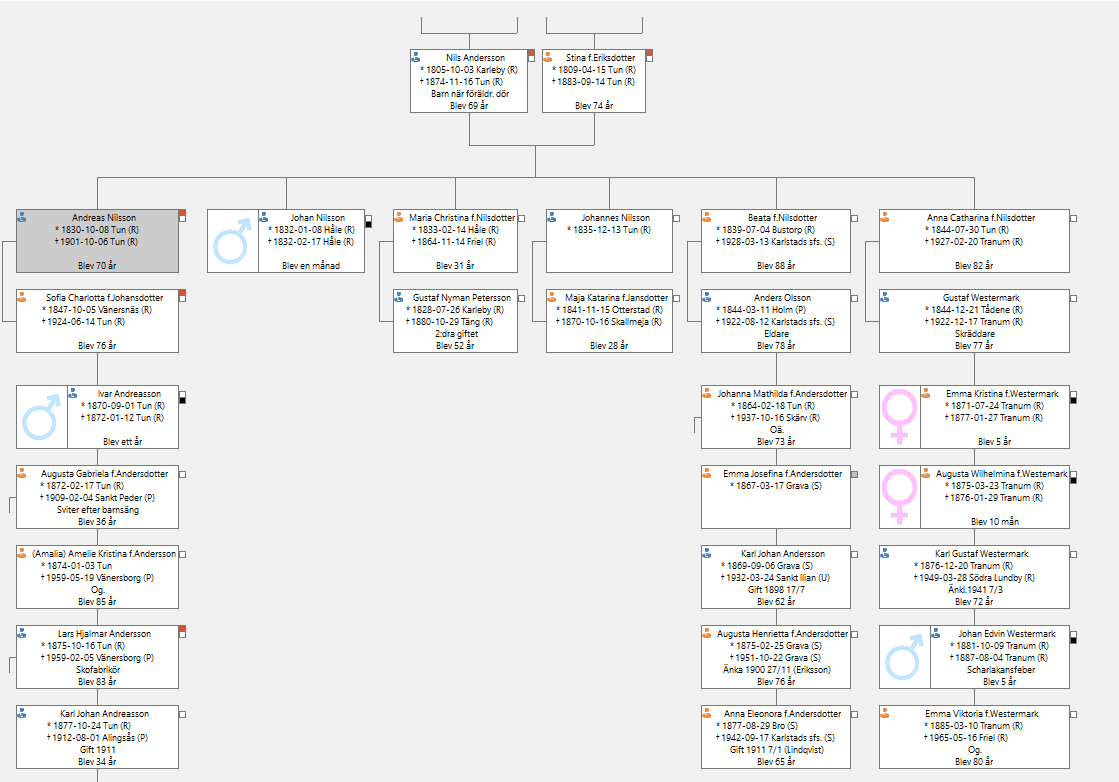Click the occupation text 'Skofabrikör'
The width and height of the screenshot is (1119, 782).
[x=98, y=669]
